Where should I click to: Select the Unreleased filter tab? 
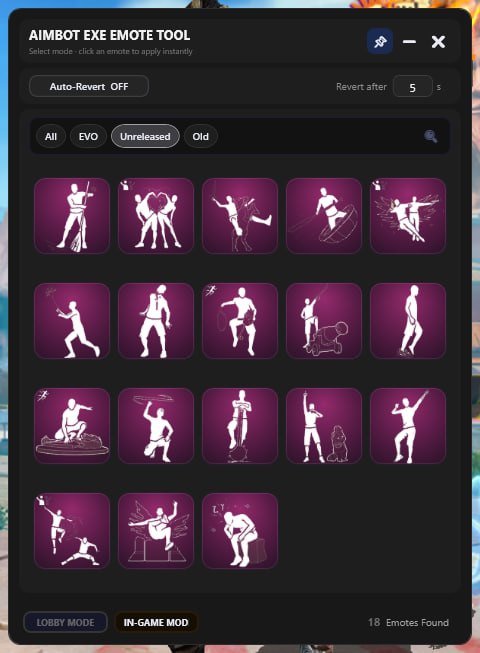coord(145,136)
